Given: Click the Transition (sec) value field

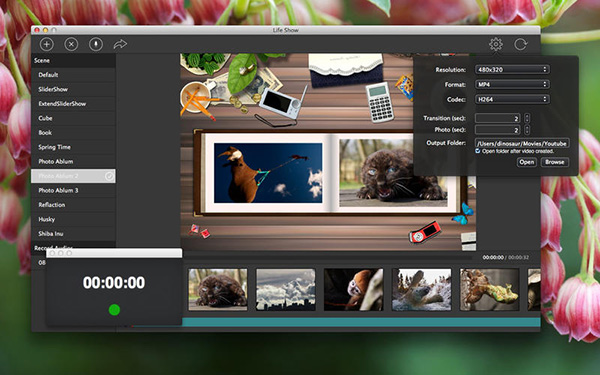Looking at the screenshot, I should point(497,118).
